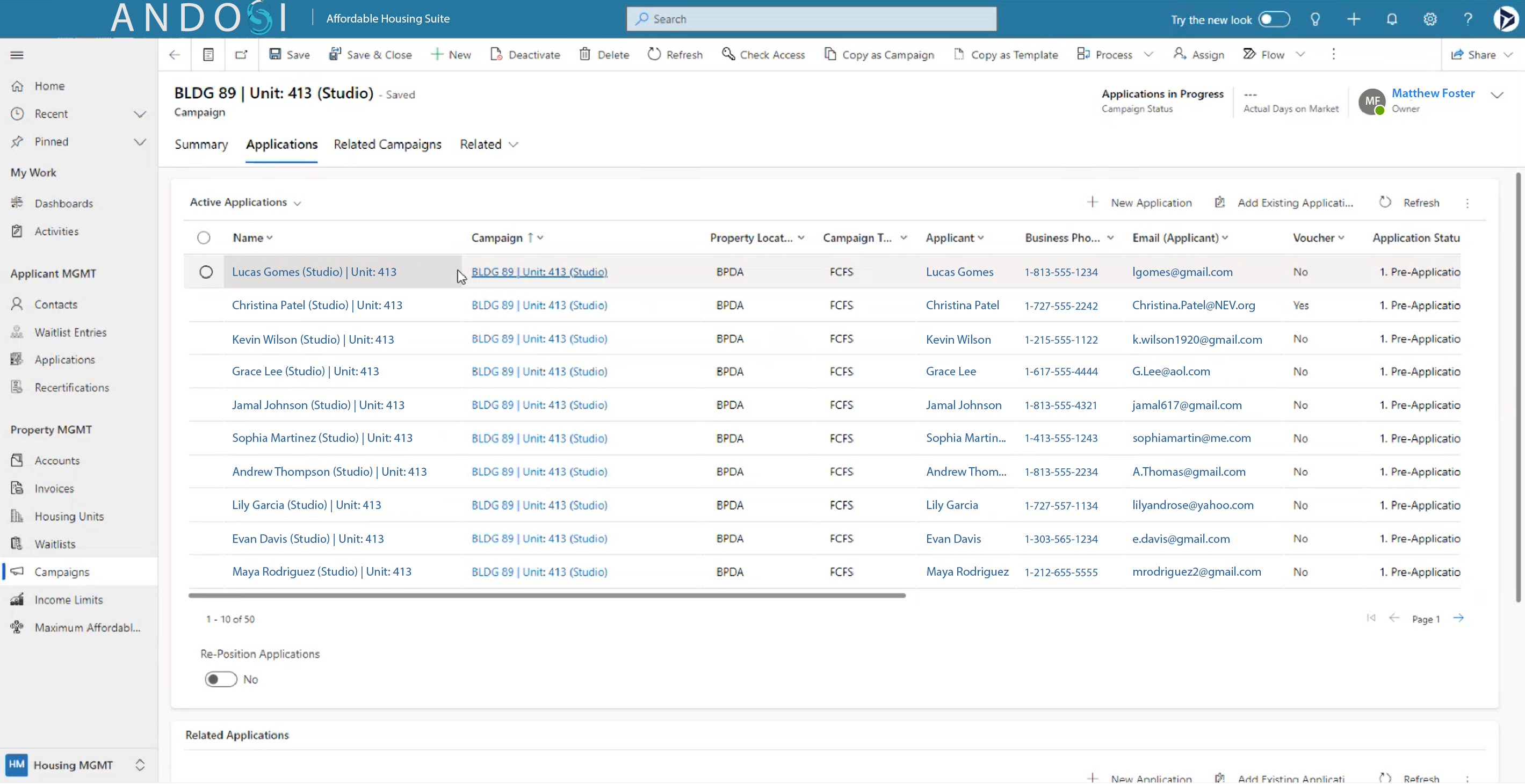The image size is (1525, 784).
Task: Switch to the Summary tab
Action: pyautogui.click(x=201, y=144)
